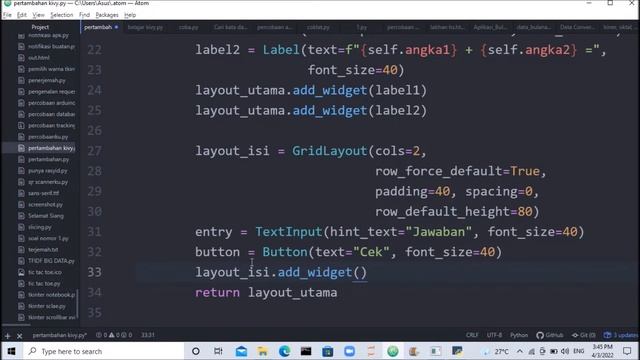Place cursor inside add_widget() parentheses on line 33

coord(360,273)
